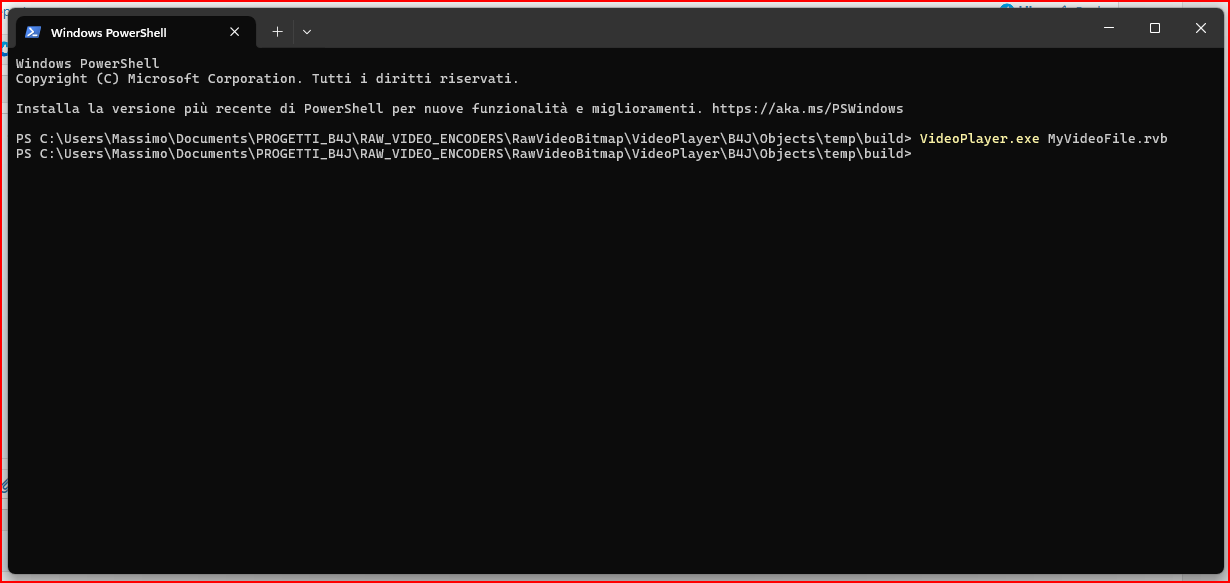1230x583 pixels.
Task: Close the terminal window
Action: coord(1201,28)
